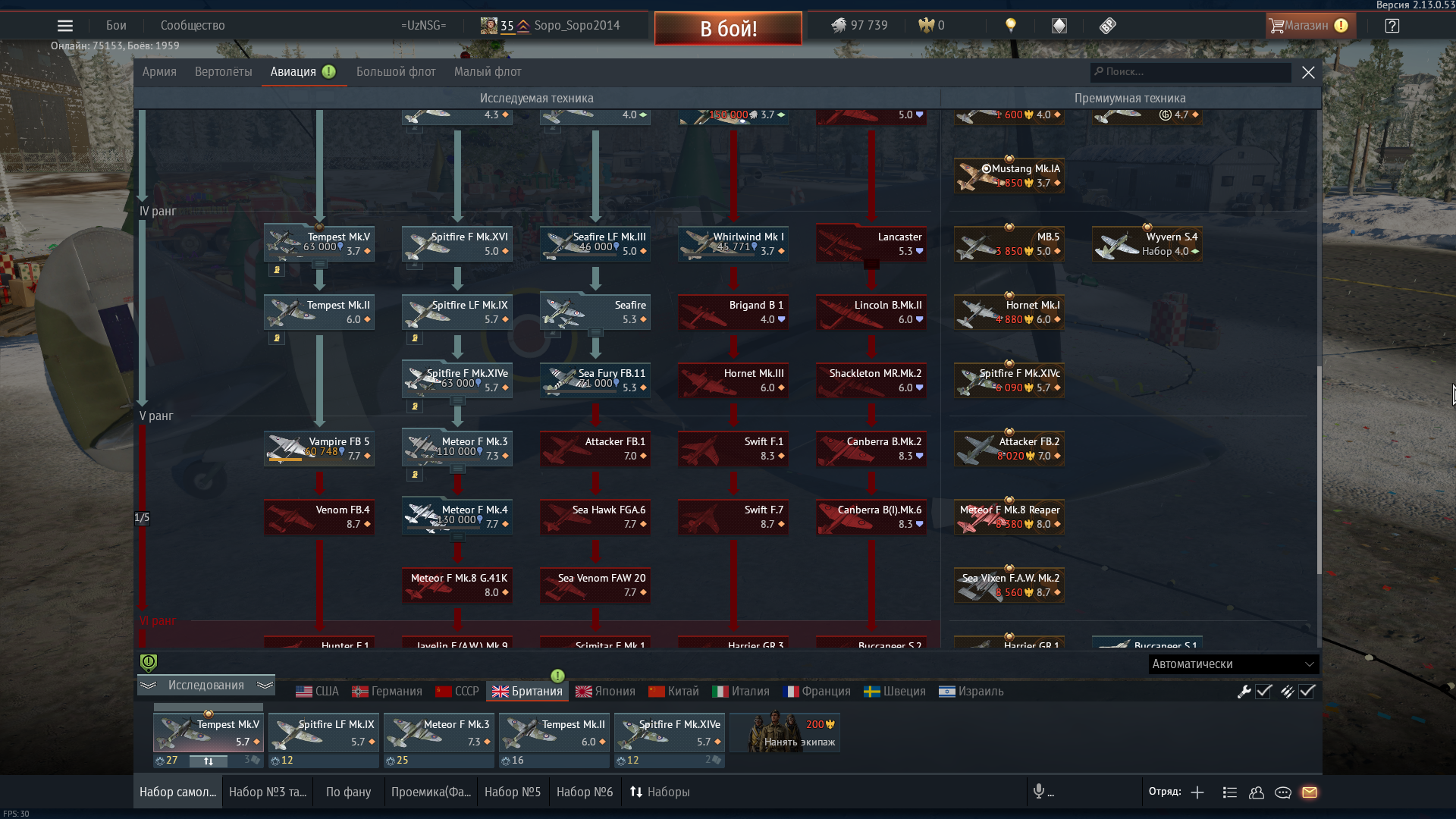Viewport: 1456px width, 819px height.
Task: Select the Германия nation tab
Action: [x=387, y=692]
